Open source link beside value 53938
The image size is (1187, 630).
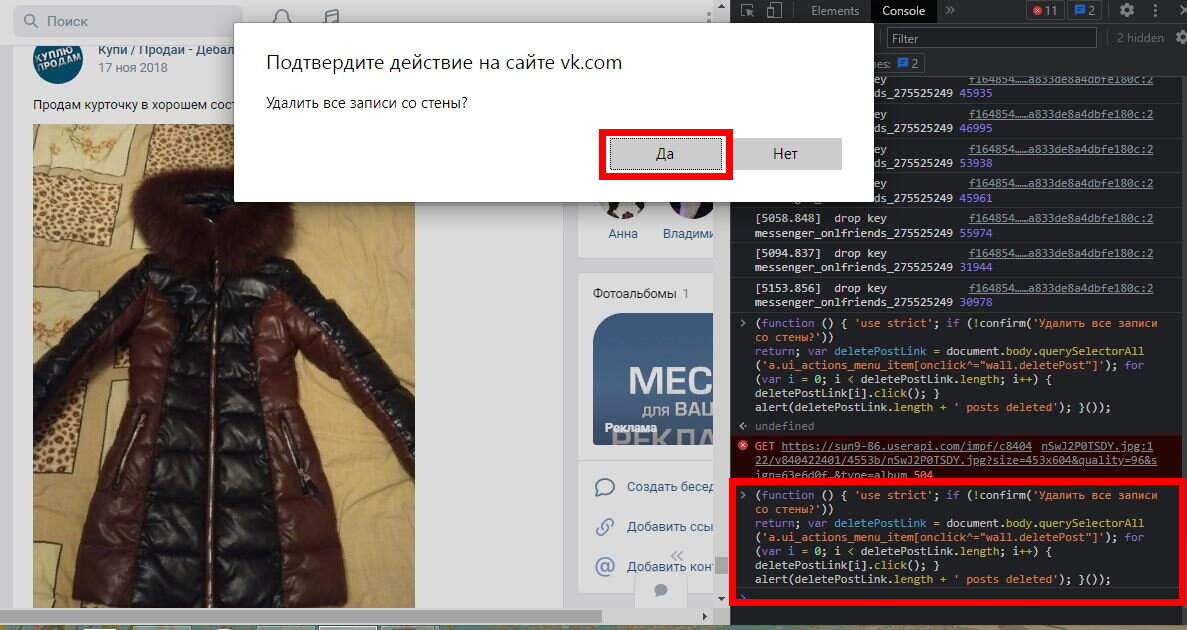pos(1061,149)
